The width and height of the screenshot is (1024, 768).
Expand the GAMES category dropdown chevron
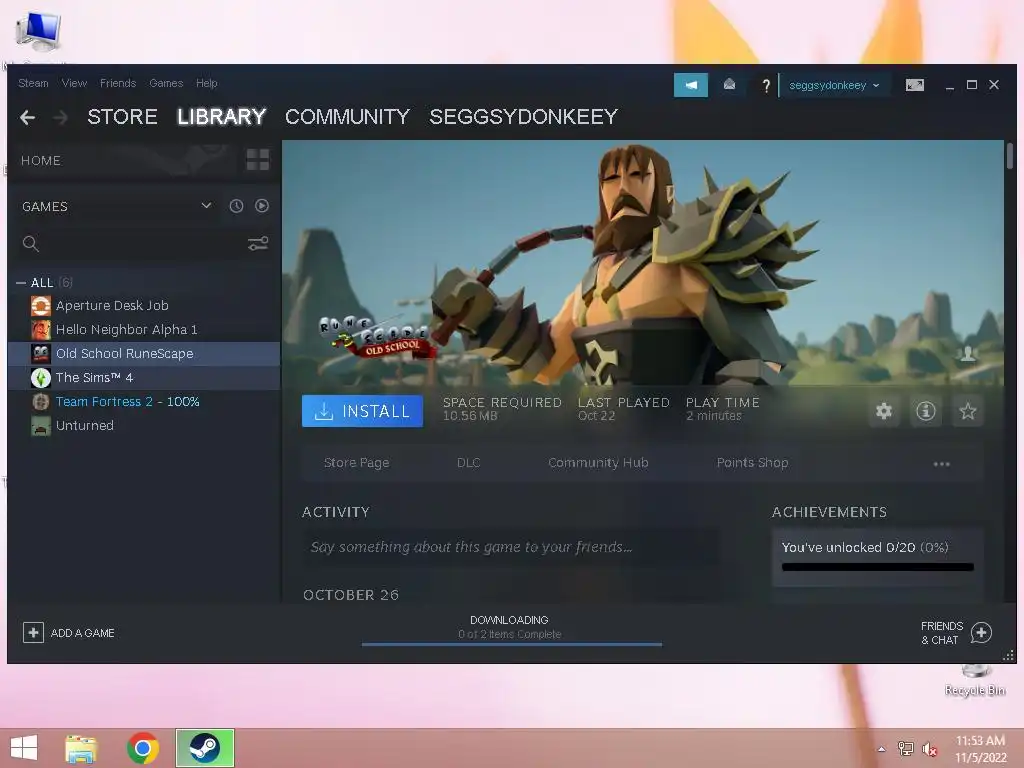tap(206, 206)
